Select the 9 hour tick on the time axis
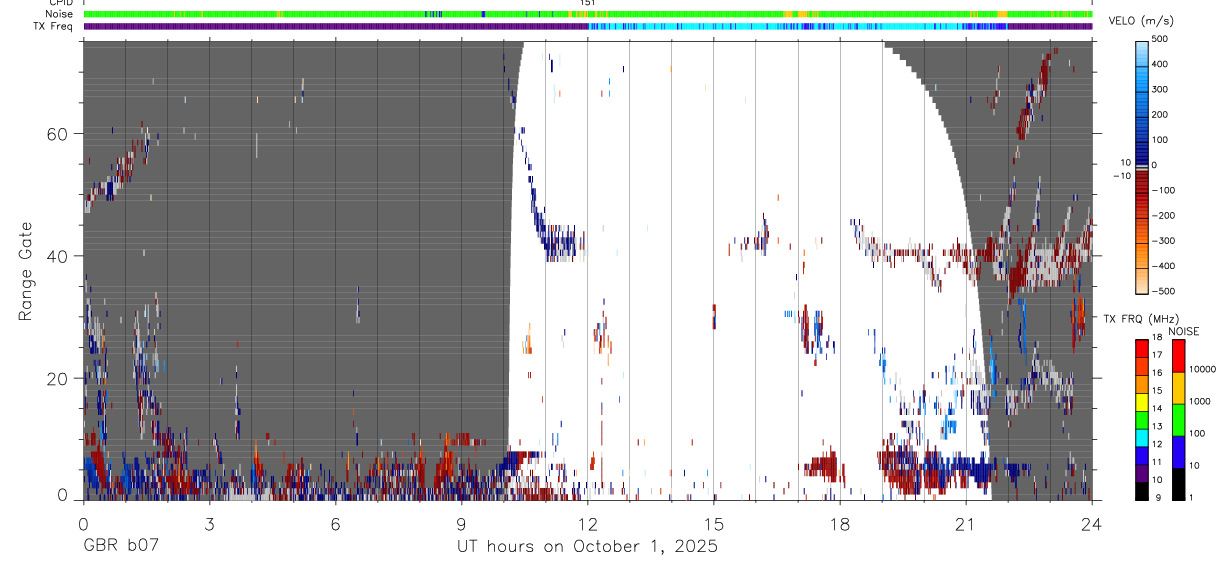The width and height of the screenshot is (1228, 567). (x=461, y=523)
